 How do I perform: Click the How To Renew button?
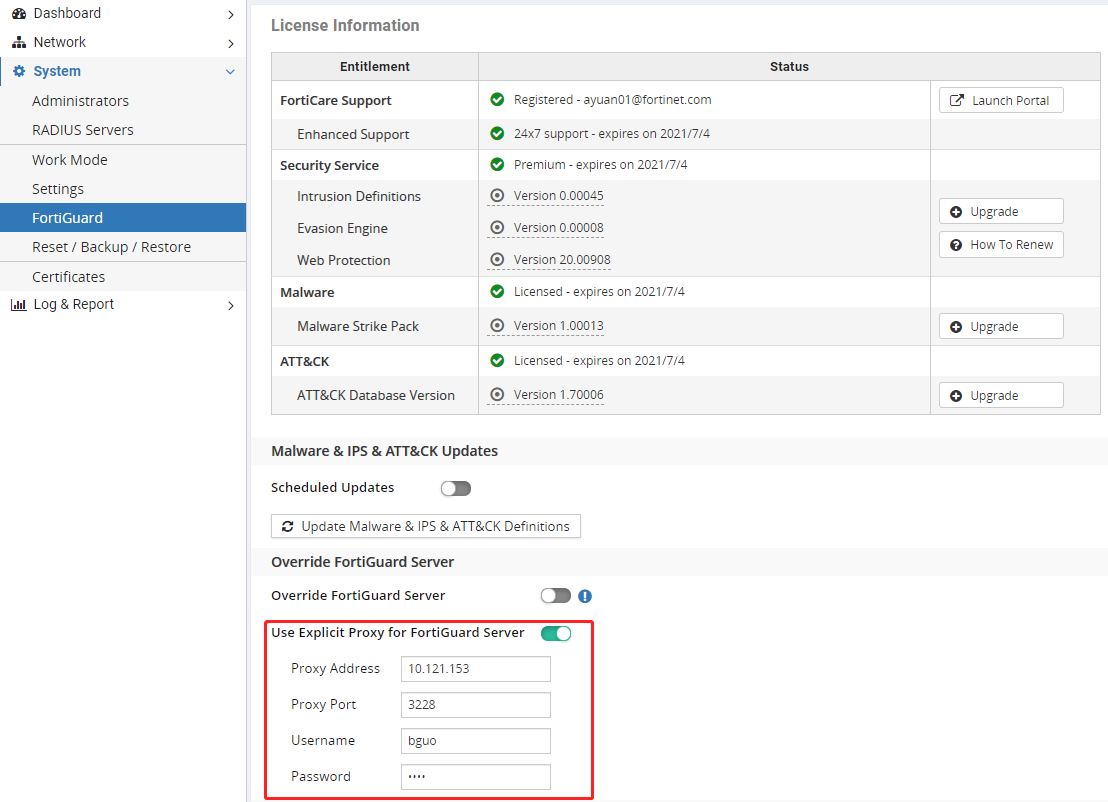(x=1001, y=244)
